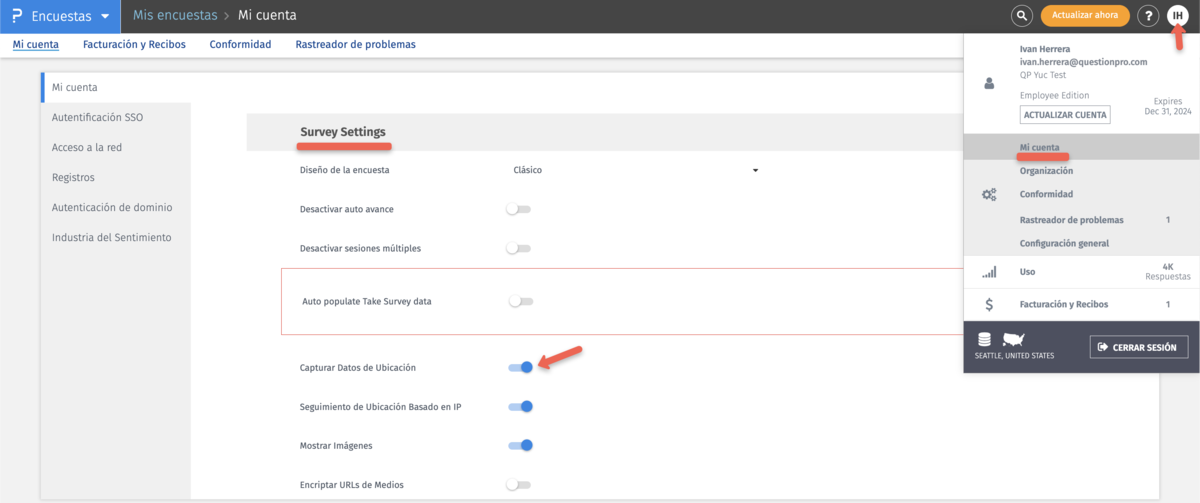Click the data center database icon
The image size is (1200, 503).
(985, 340)
